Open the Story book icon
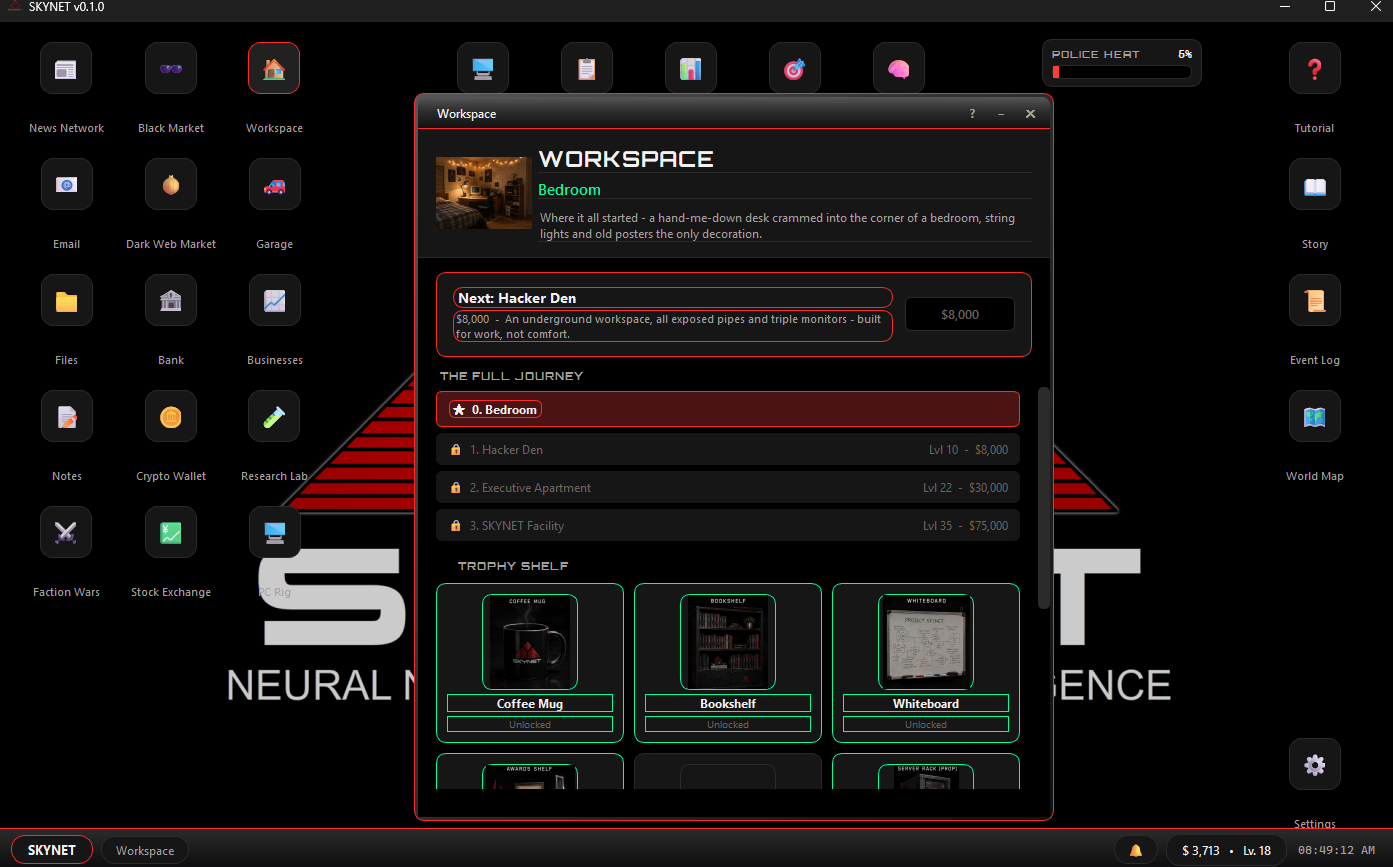Image resolution: width=1393 pixels, height=867 pixels. point(1315,184)
